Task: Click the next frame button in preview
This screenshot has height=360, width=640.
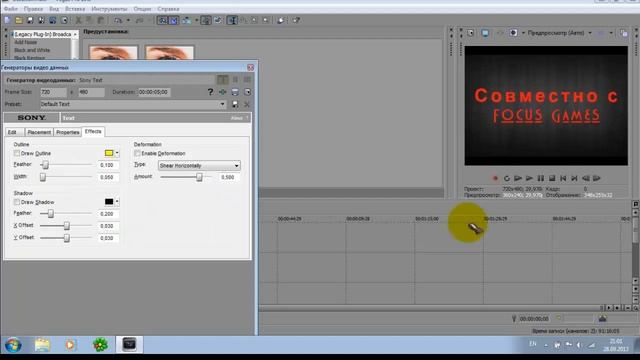Action: (x=597, y=178)
